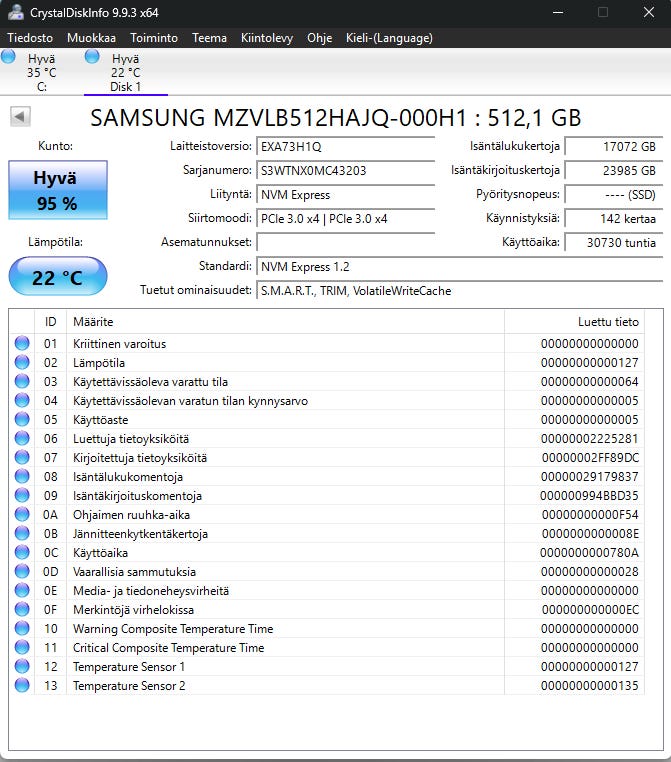Click the status orb for Disk 1

92,56
